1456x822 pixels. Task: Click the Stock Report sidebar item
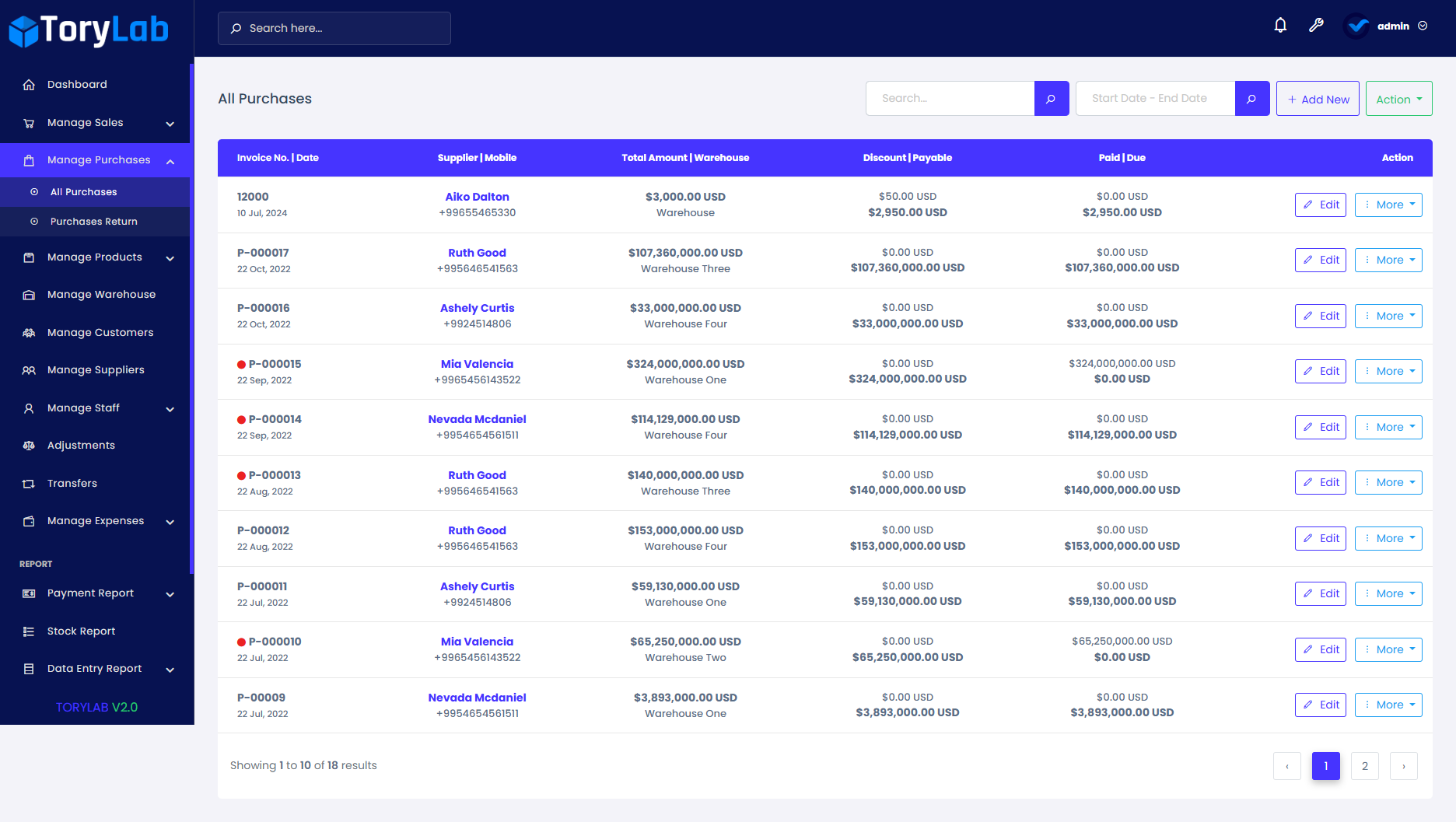82,631
